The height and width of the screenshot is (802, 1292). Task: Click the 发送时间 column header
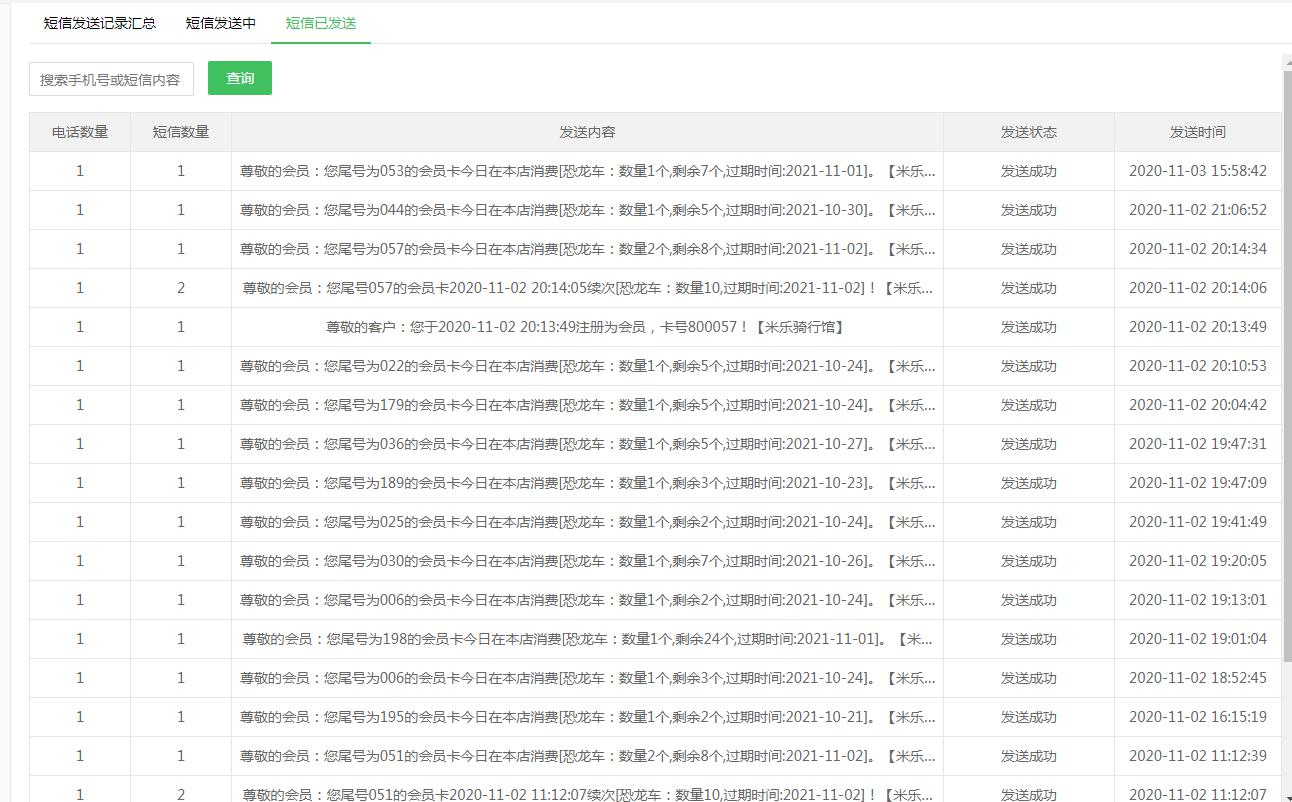[1197, 132]
